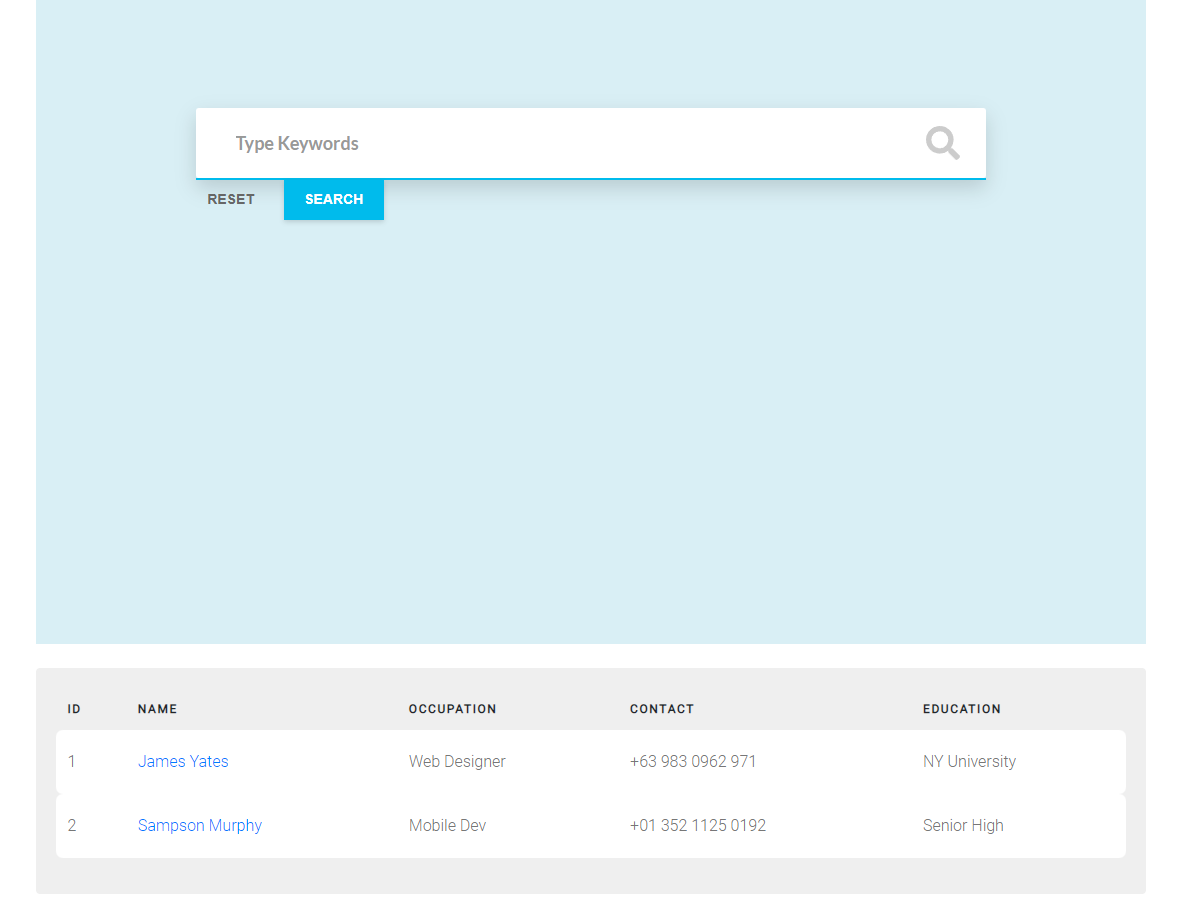Click the NAME column header
This screenshot has height=916, width=1185.
coord(157,709)
